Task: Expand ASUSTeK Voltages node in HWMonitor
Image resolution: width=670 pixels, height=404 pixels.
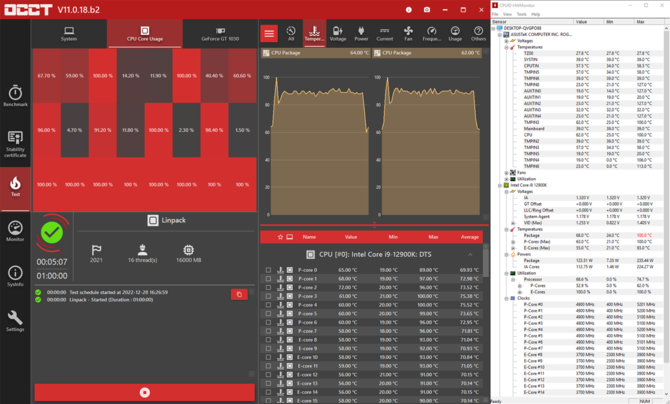Action: point(506,41)
